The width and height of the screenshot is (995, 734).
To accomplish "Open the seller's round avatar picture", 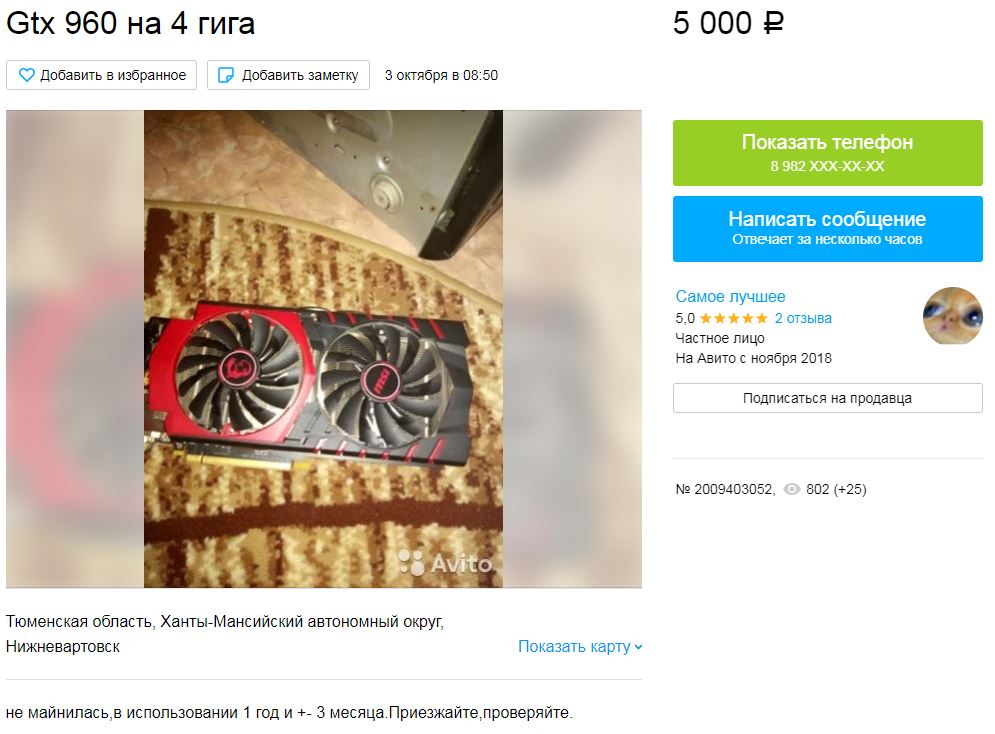I will pyautogui.click(x=952, y=316).
